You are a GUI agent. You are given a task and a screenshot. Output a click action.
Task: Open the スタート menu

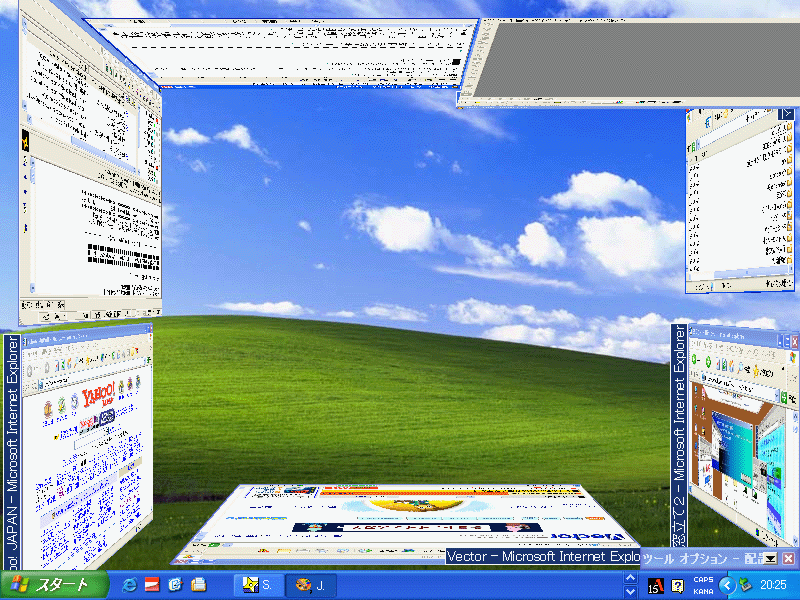[54, 585]
